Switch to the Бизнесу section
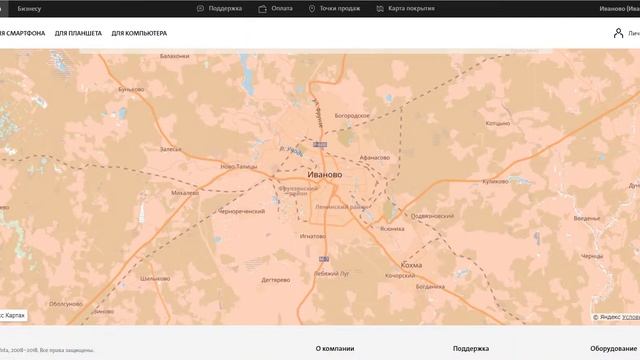 click(x=29, y=9)
